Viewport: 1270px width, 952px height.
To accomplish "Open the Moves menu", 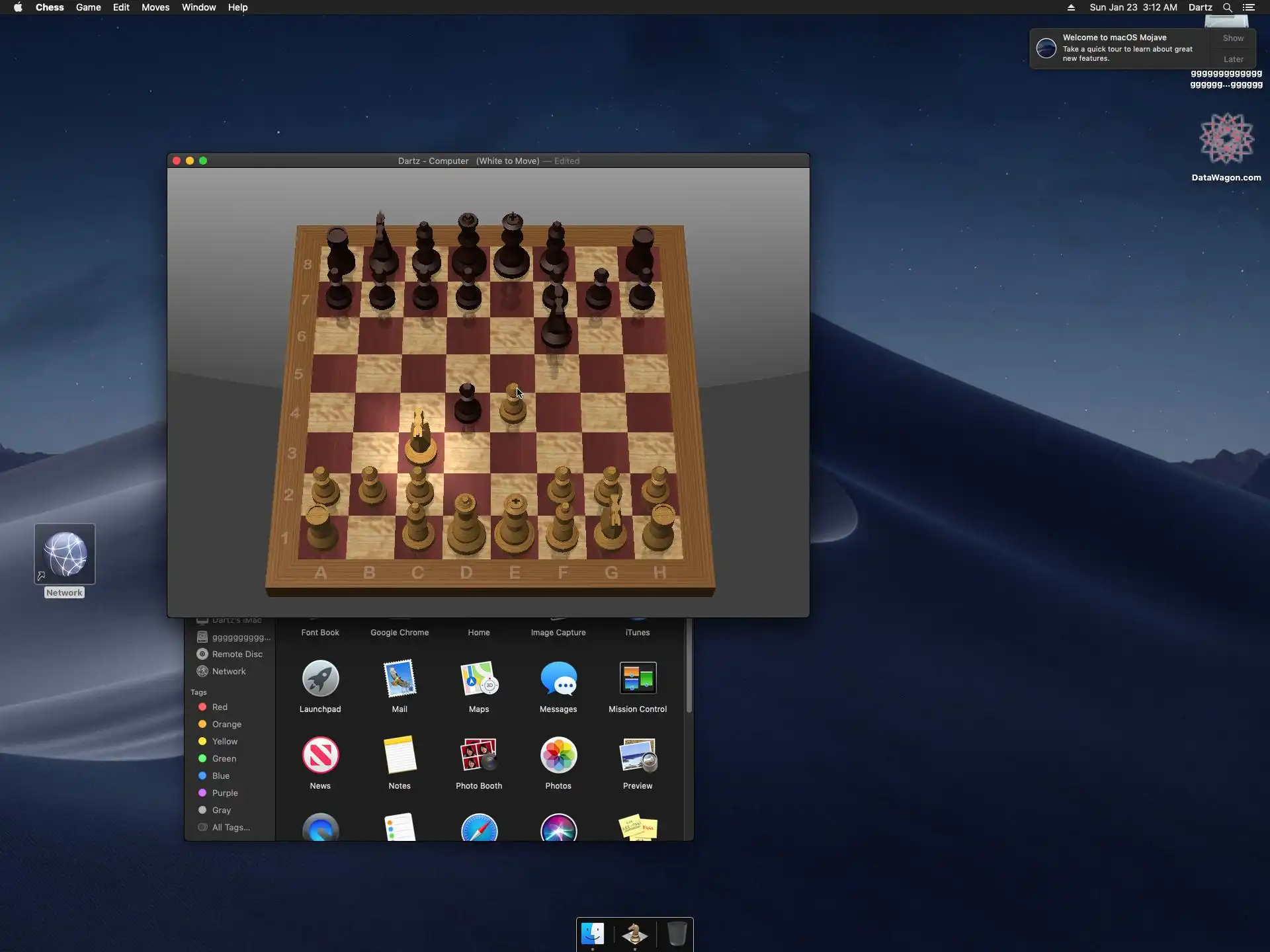I will tap(155, 7).
